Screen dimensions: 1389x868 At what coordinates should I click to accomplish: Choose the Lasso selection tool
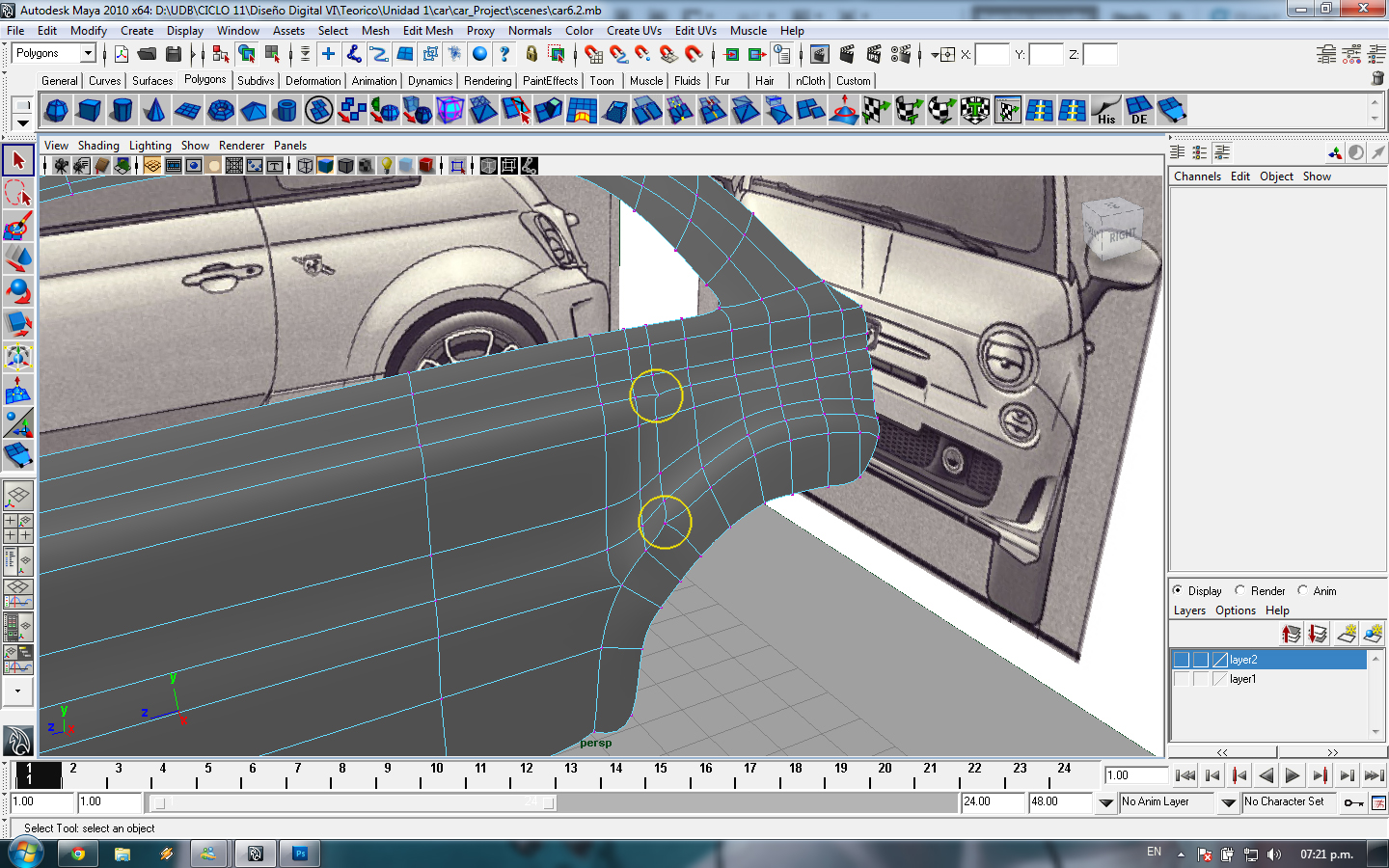click(18, 194)
